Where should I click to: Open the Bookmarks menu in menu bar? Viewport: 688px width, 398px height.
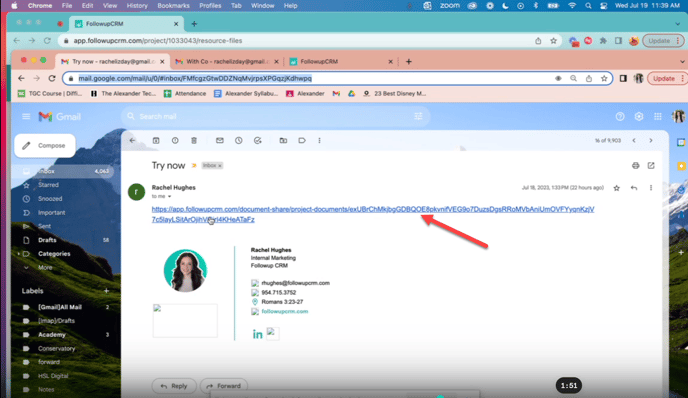173,6
